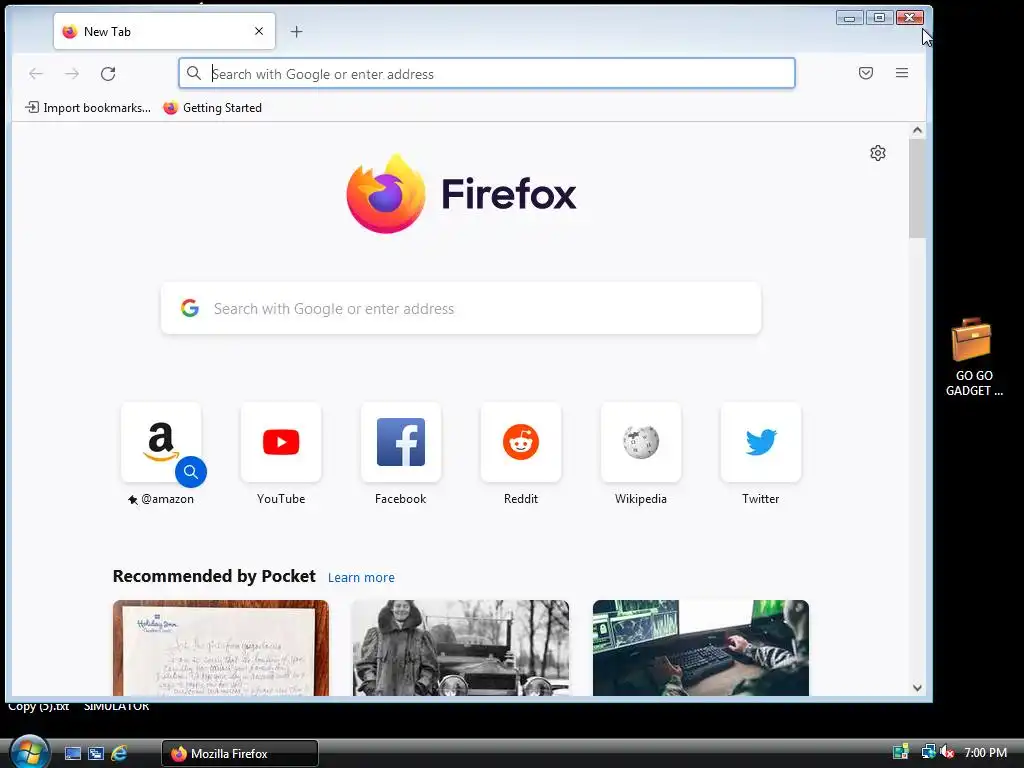Viewport: 1024px width, 768px height.
Task: Open the Save to Pocket button
Action: (x=866, y=73)
